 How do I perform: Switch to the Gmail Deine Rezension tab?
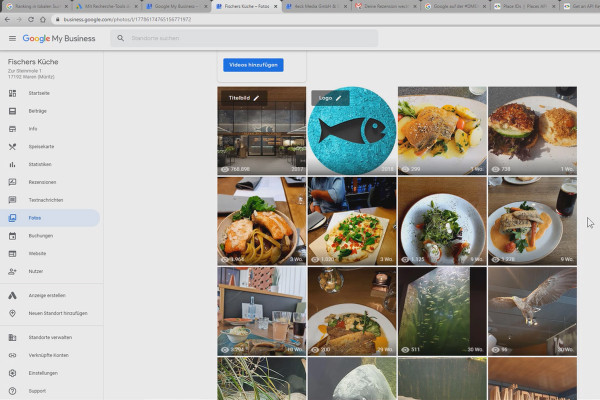(386, 6)
